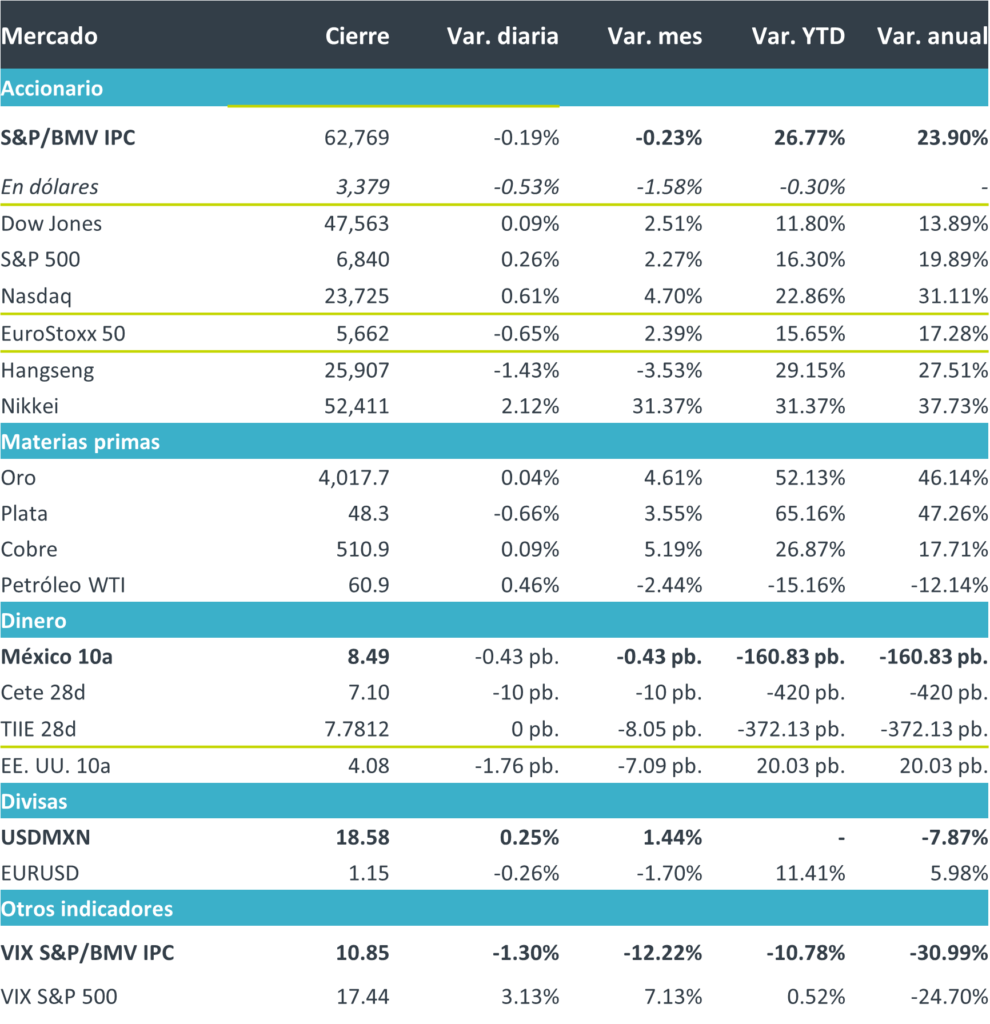Select the Otros indicadores section header

[x=87, y=909]
